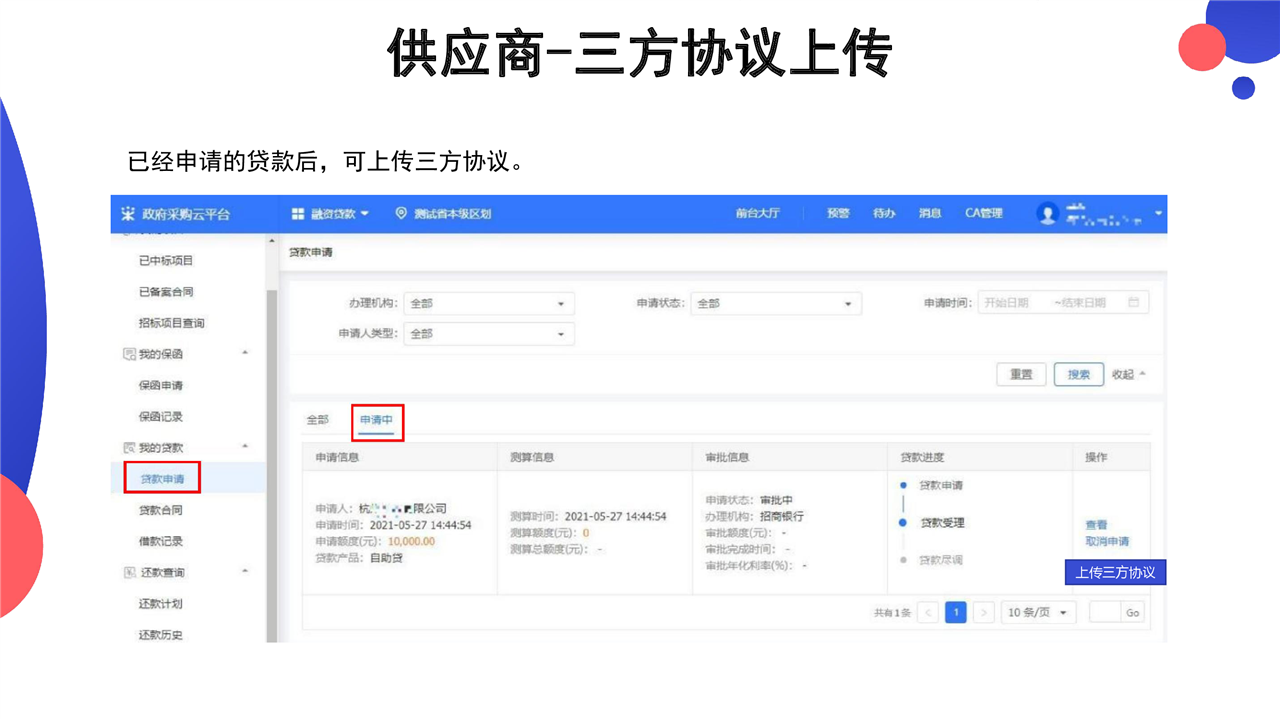This screenshot has height=719, width=1280.
Task: Click the 还款查询 section icon
Action: pos(128,573)
